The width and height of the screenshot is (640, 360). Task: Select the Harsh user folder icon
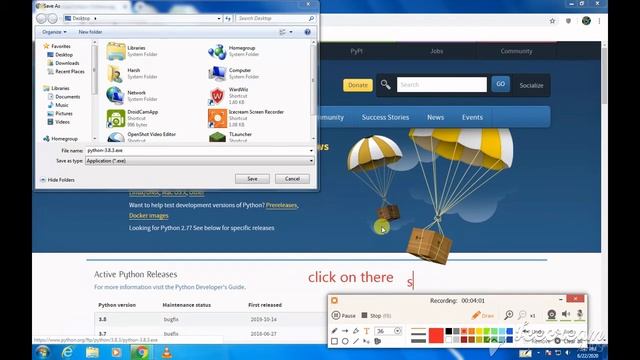pos(116,73)
